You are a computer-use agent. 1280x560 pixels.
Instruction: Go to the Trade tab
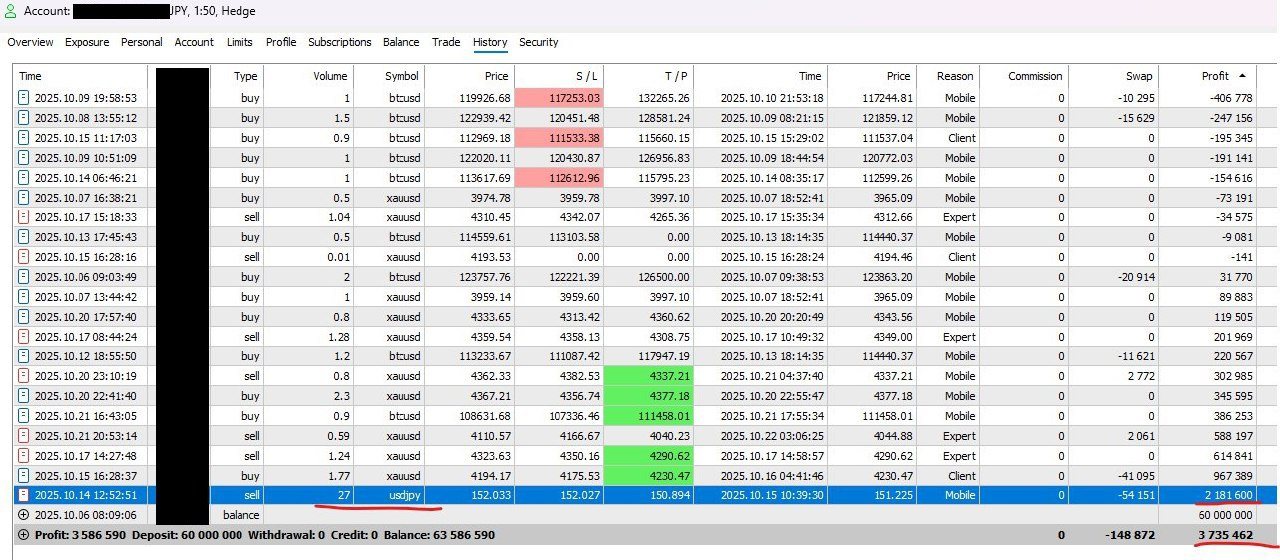click(446, 42)
